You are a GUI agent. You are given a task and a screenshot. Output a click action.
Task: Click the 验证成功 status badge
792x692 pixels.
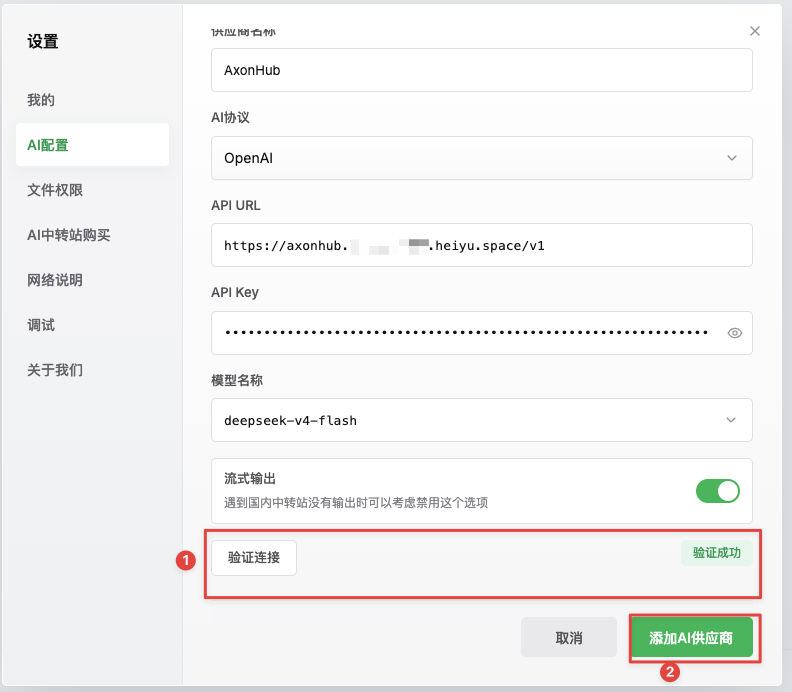717,553
